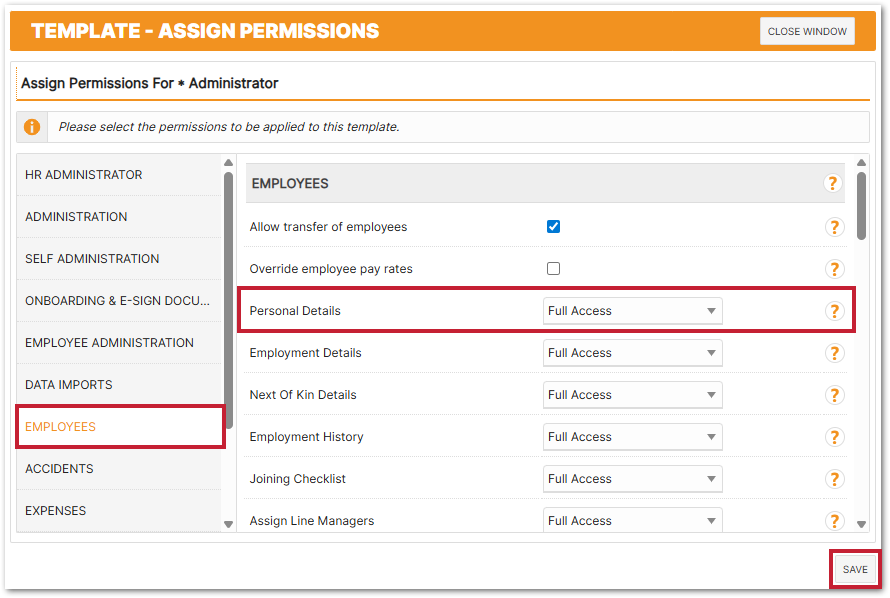Click the permissions list vertical scrollbar thumb

click(862, 205)
